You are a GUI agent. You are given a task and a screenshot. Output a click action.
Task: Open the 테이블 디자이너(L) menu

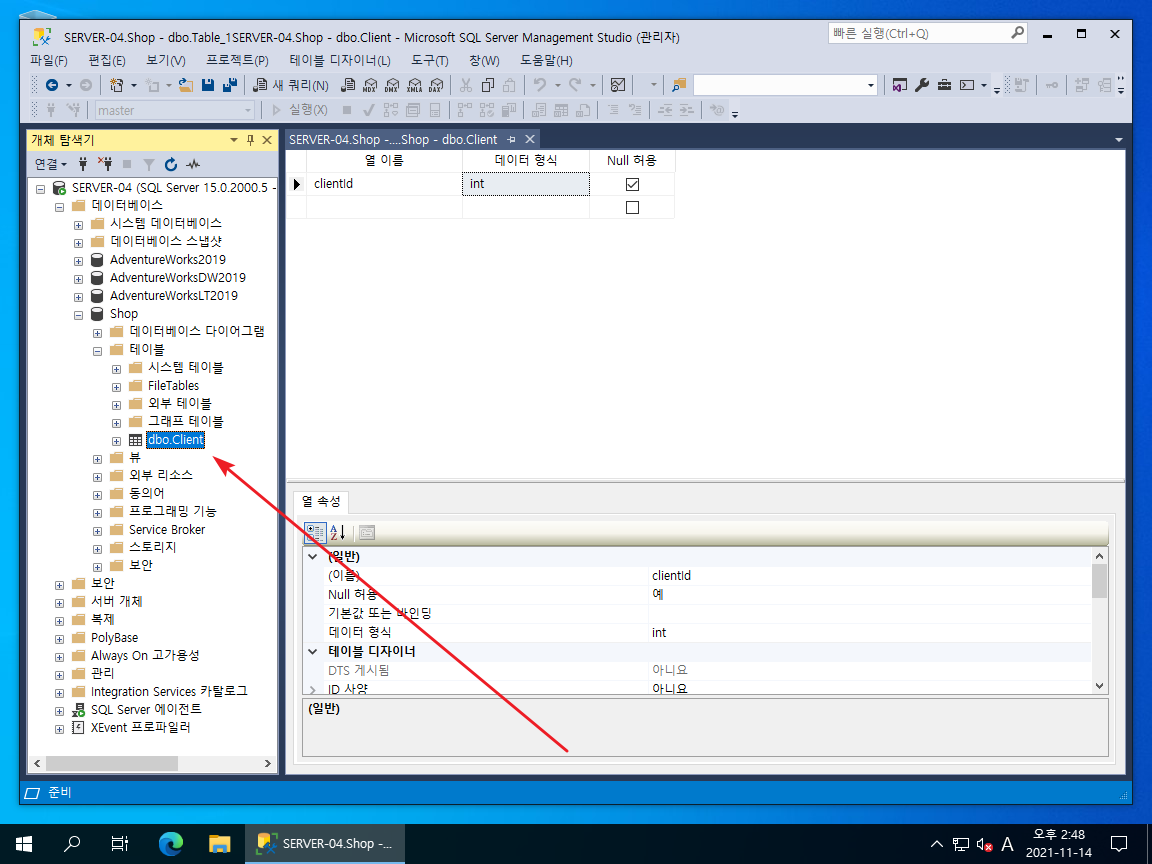coord(340,60)
